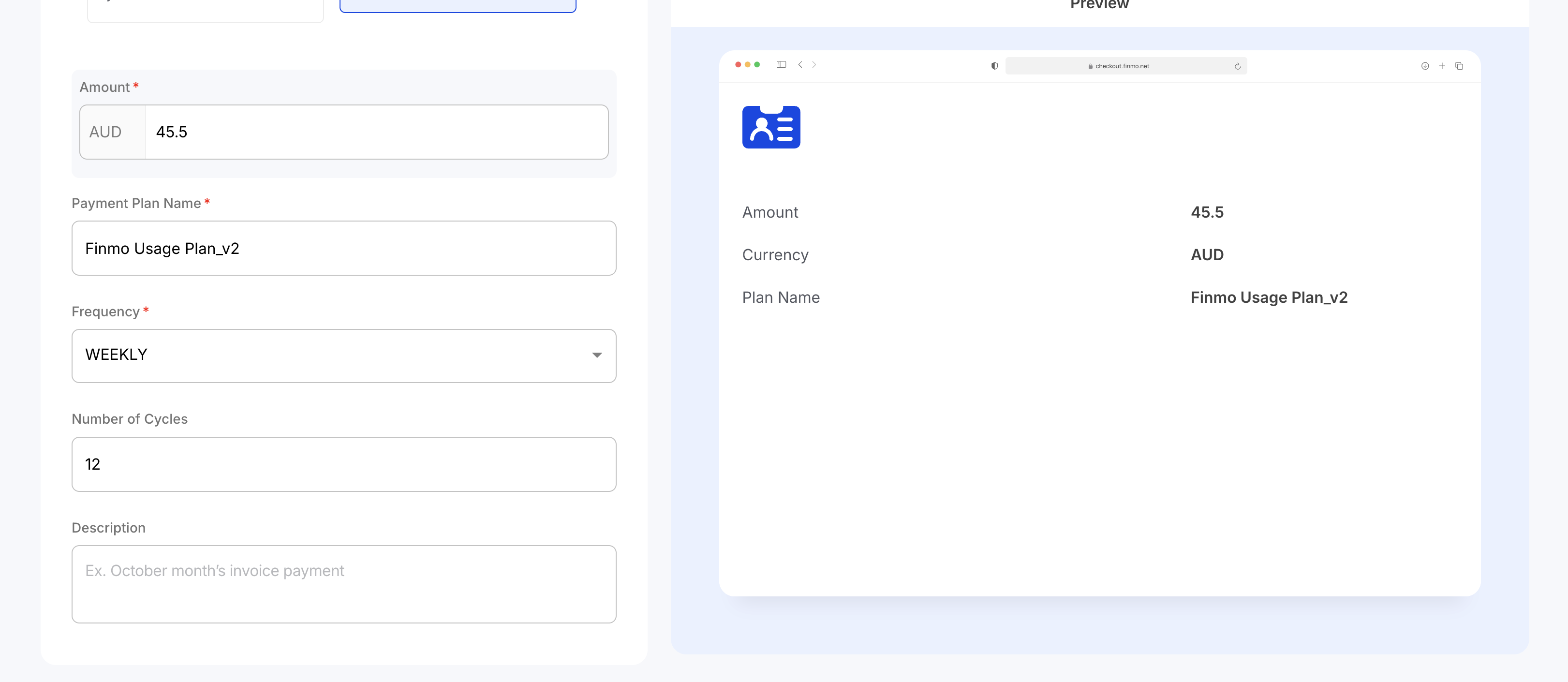
Task: Click the forward arrow in preview browser
Action: pyautogui.click(x=814, y=64)
